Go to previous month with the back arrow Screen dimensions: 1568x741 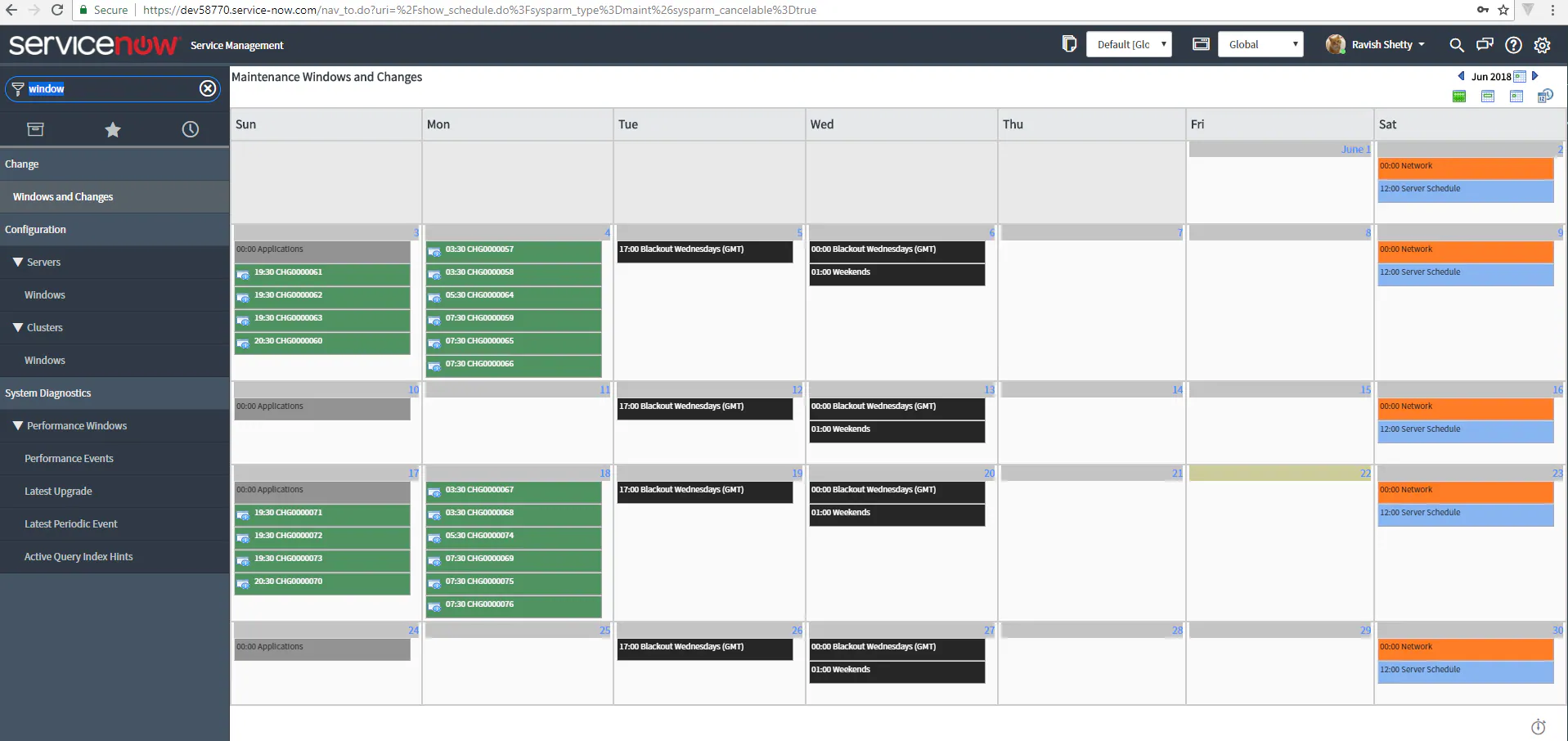(1462, 76)
